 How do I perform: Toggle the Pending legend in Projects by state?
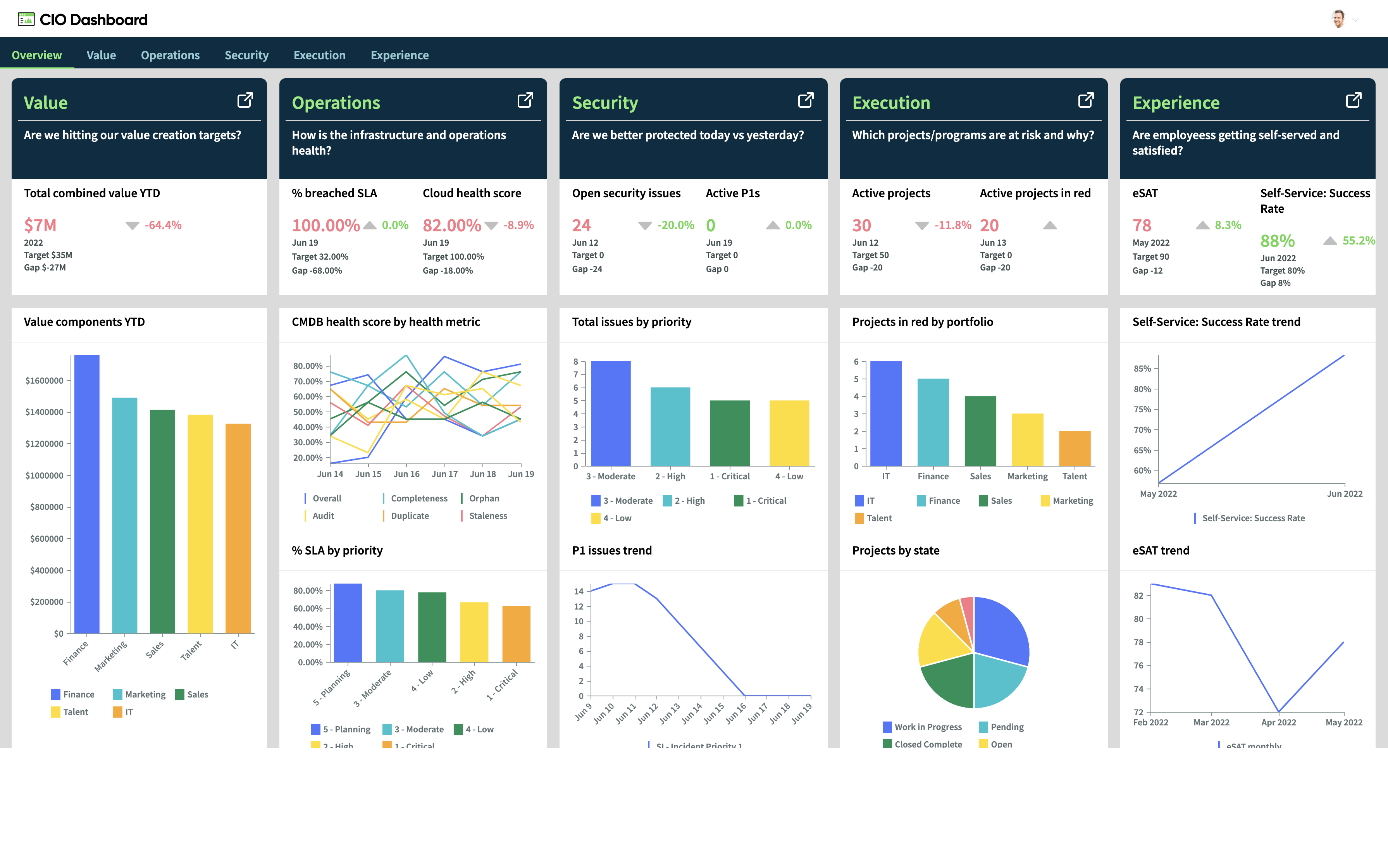pos(1001,727)
